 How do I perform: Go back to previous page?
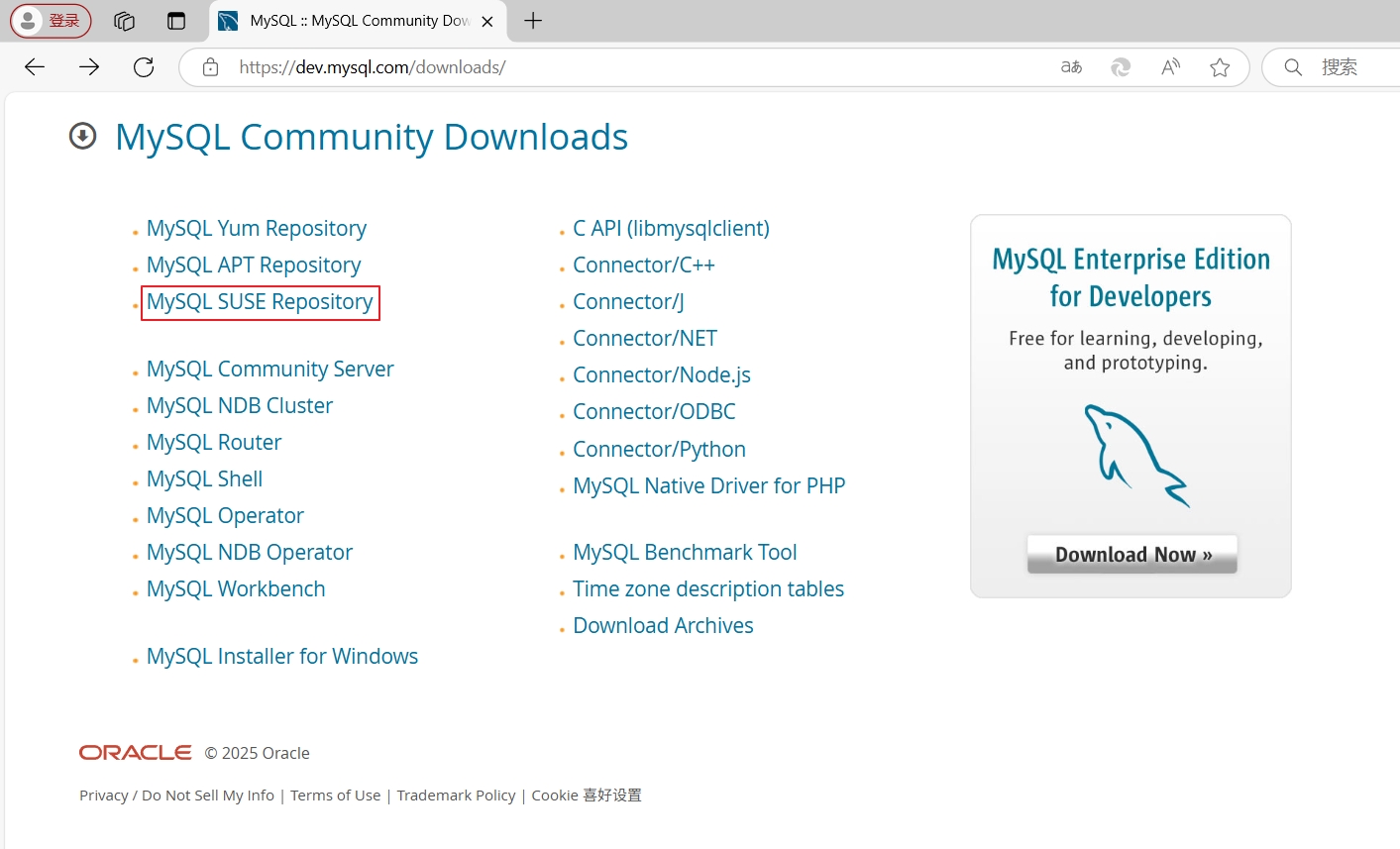(35, 67)
